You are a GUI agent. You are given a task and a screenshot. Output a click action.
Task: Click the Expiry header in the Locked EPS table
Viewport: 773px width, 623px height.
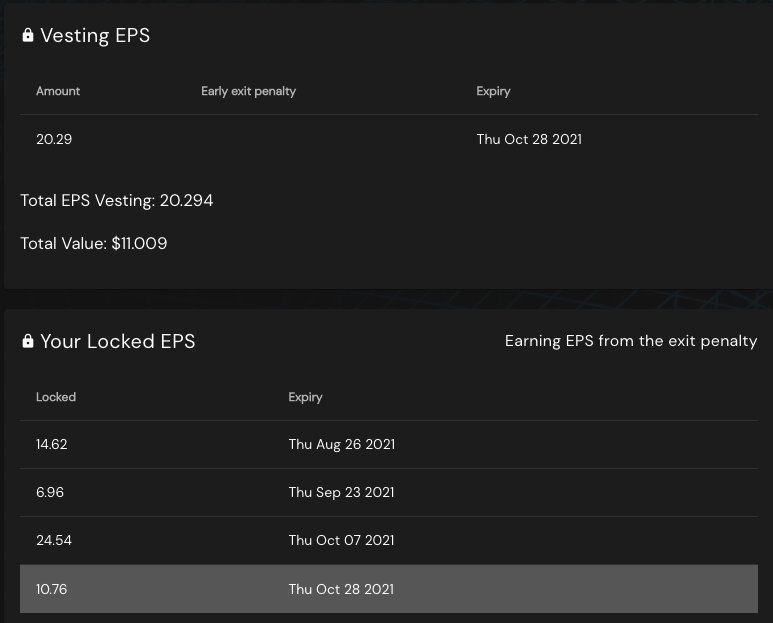tap(305, 397)
